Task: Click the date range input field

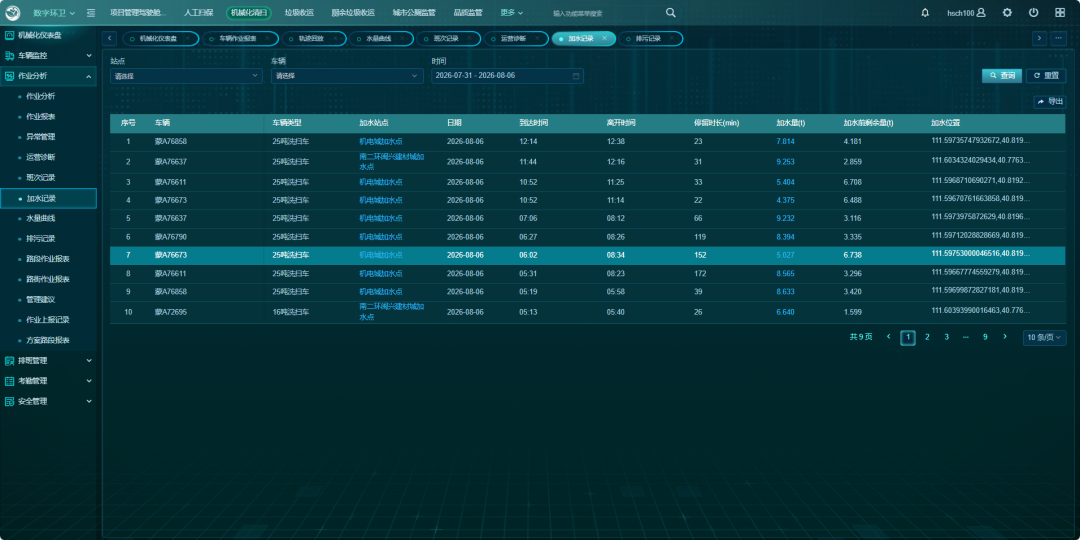Action: coord(508,76)
